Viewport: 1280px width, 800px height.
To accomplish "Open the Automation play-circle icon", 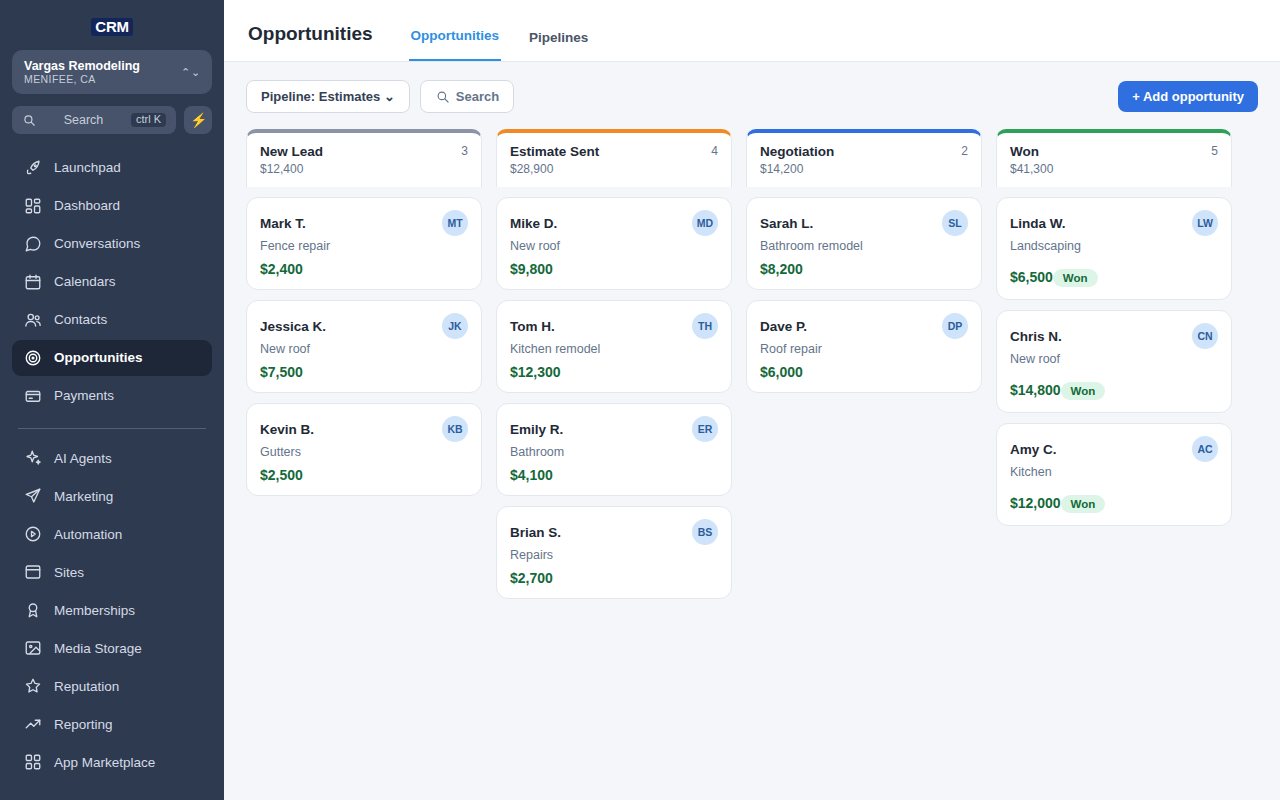I will tap(33, 535).
